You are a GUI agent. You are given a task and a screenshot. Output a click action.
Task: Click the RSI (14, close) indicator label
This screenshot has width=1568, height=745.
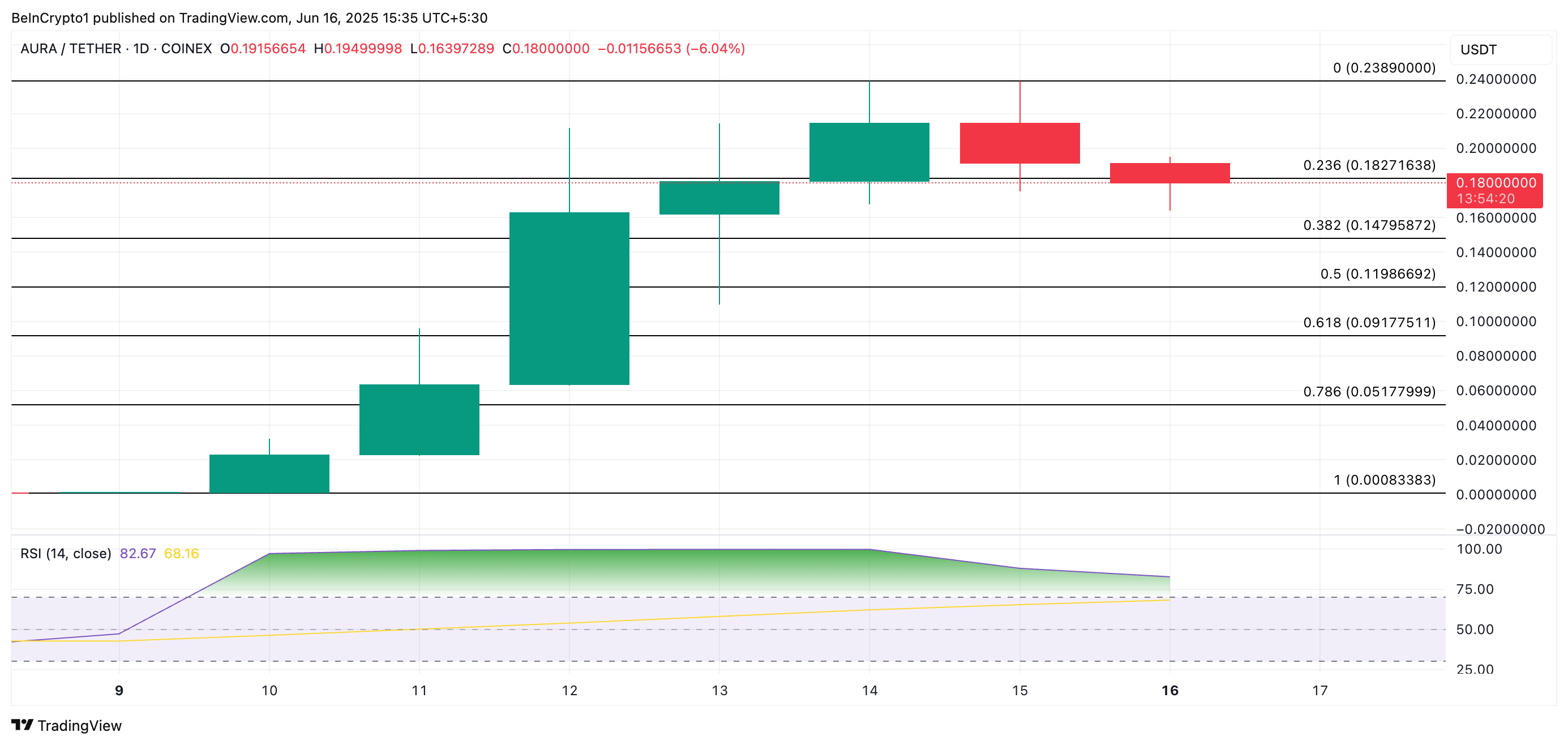(x=66, y=553)
